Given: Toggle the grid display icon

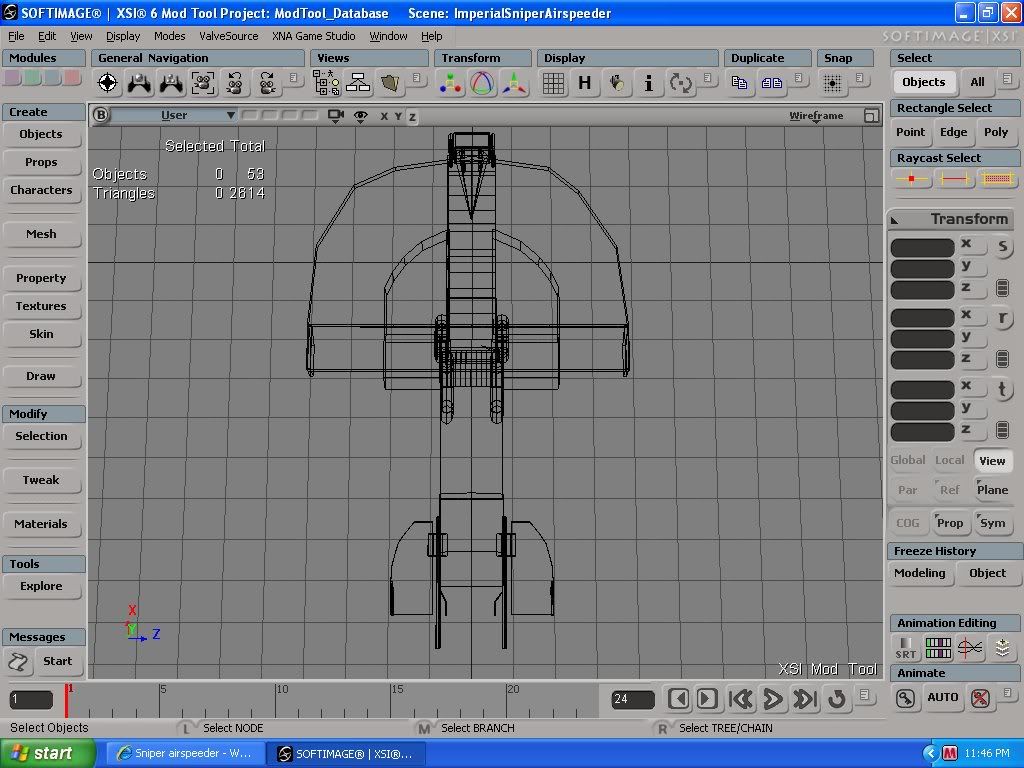Looking at the screenshot, I should [x=553, y=83].
